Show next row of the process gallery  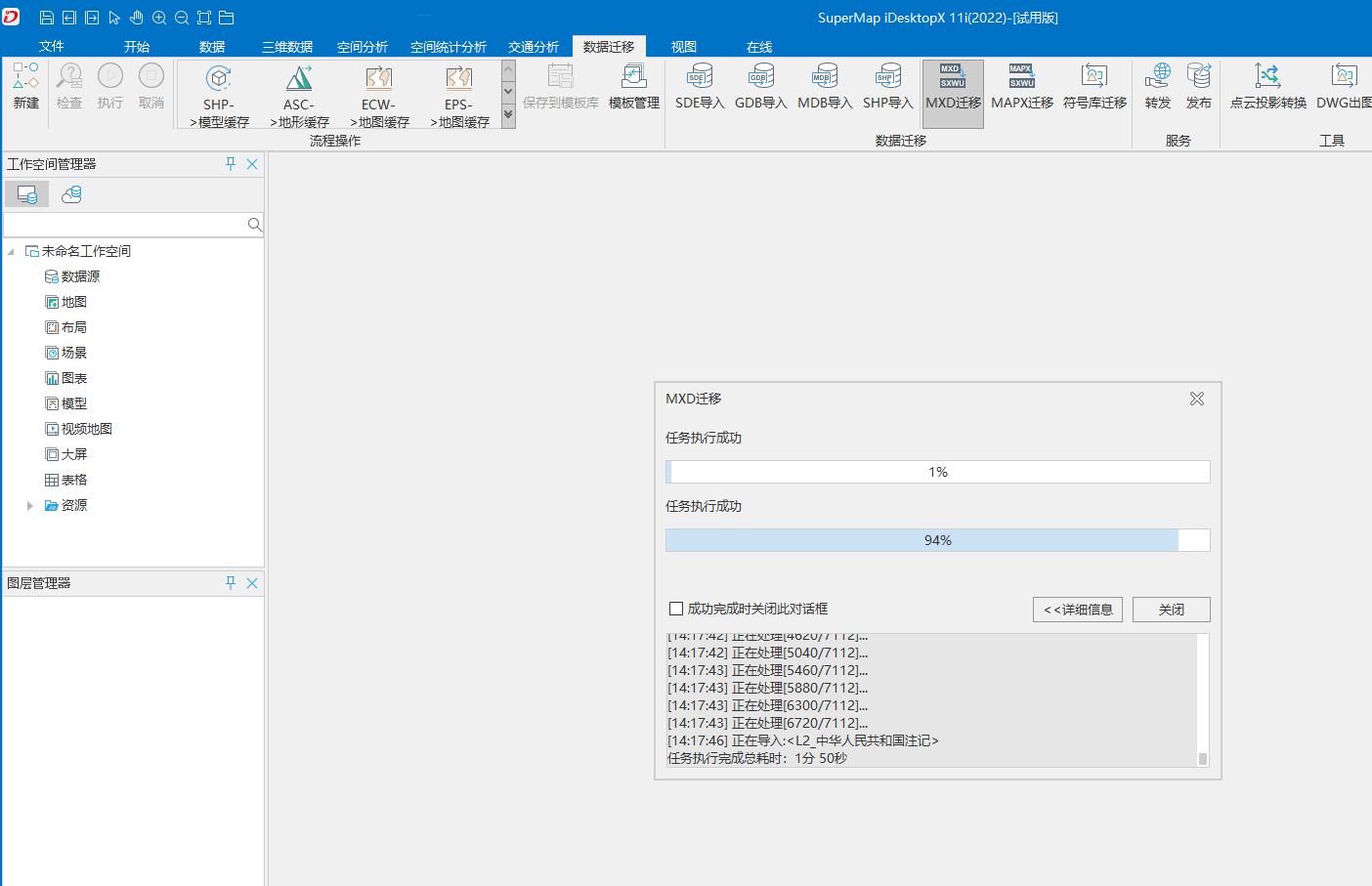(508, 92)
